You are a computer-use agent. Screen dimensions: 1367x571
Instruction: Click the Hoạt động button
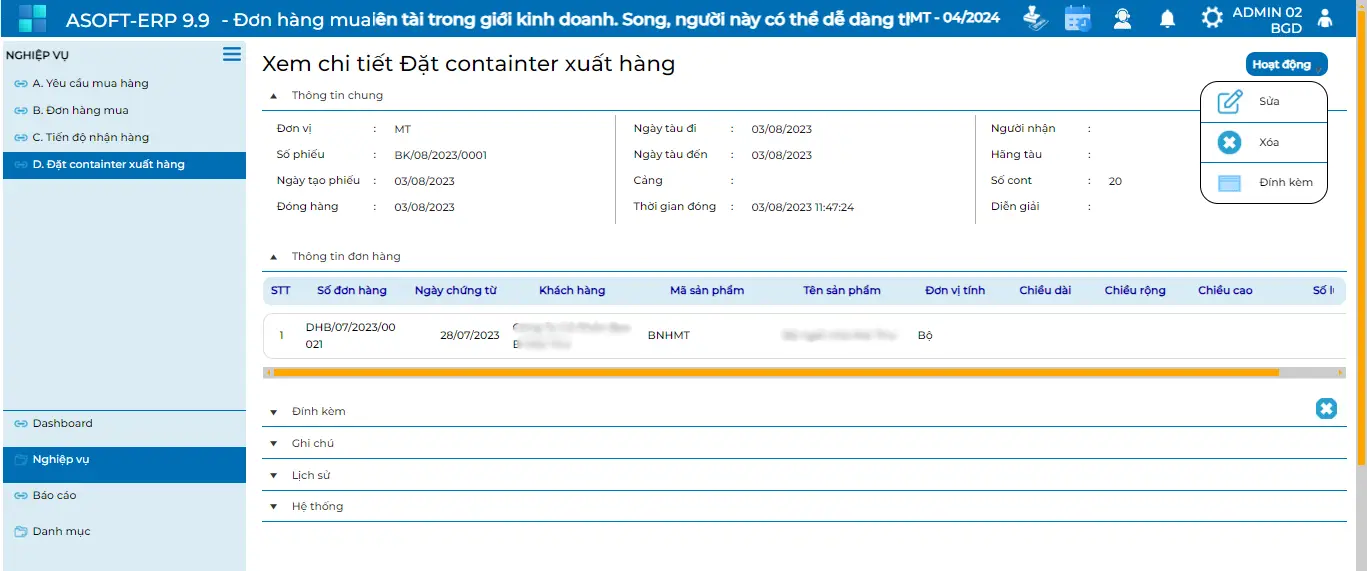tap(1285, 65)
